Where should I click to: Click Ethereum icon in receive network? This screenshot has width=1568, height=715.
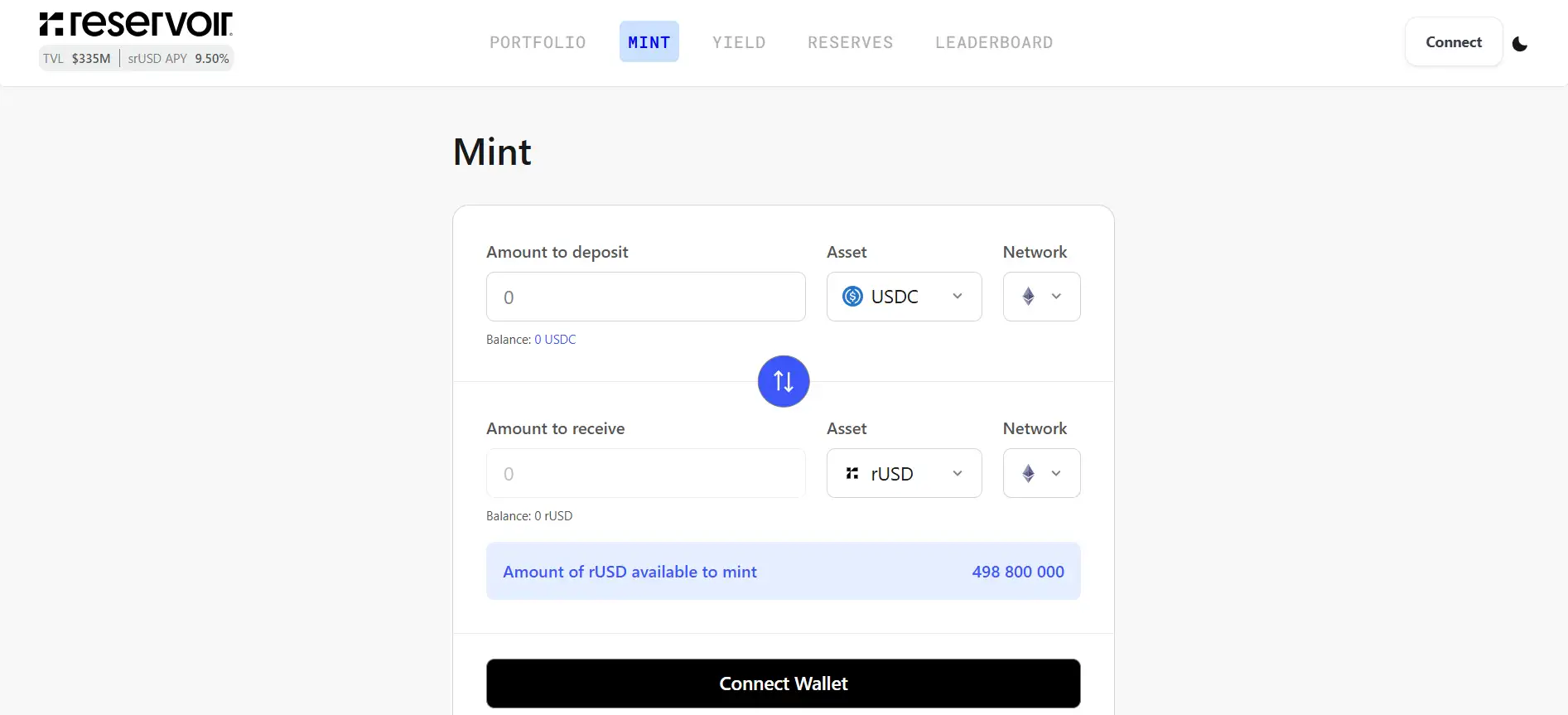pyautogui.click(x=1028, y=473)
